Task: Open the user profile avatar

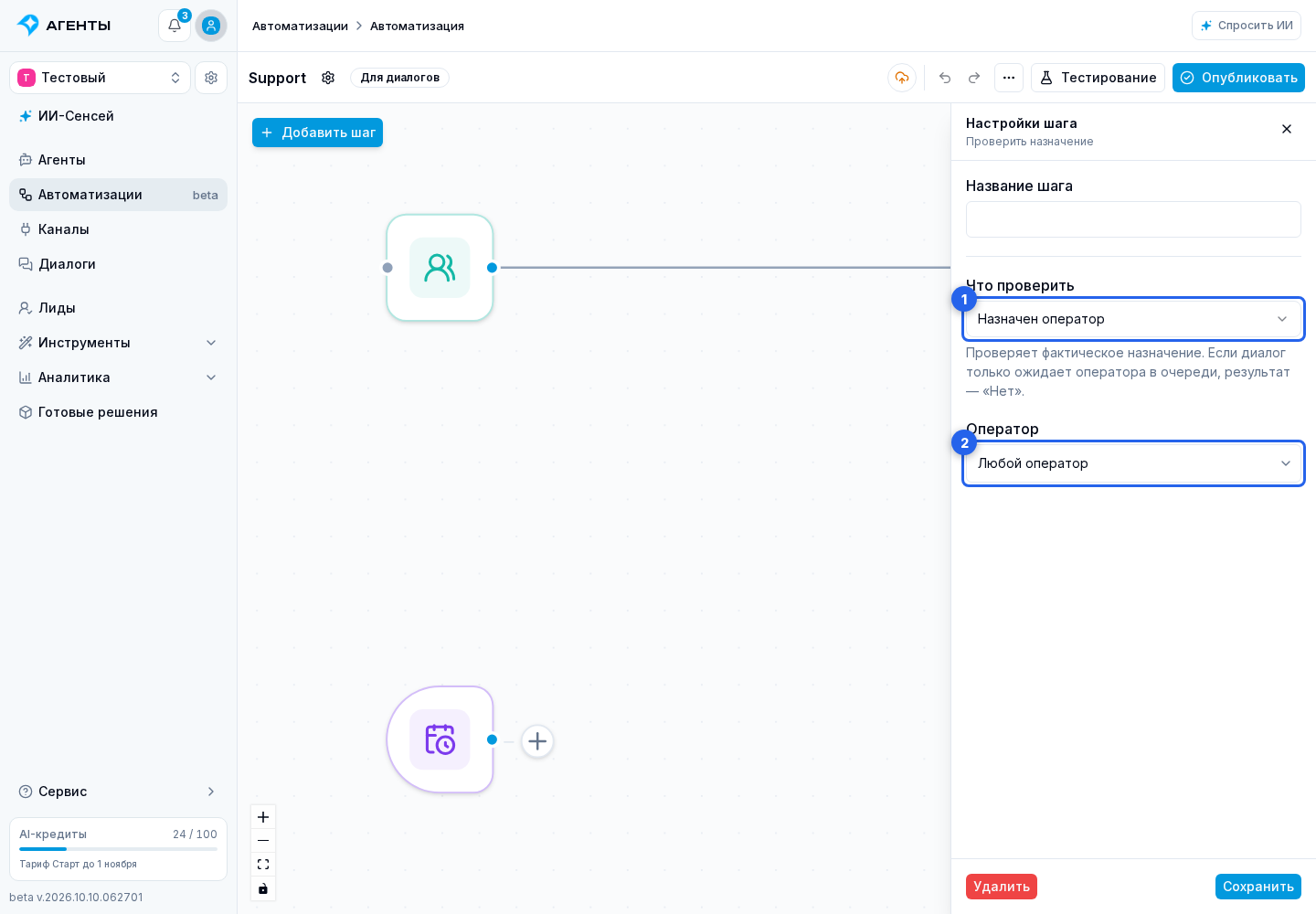Action: pos(211,26)
